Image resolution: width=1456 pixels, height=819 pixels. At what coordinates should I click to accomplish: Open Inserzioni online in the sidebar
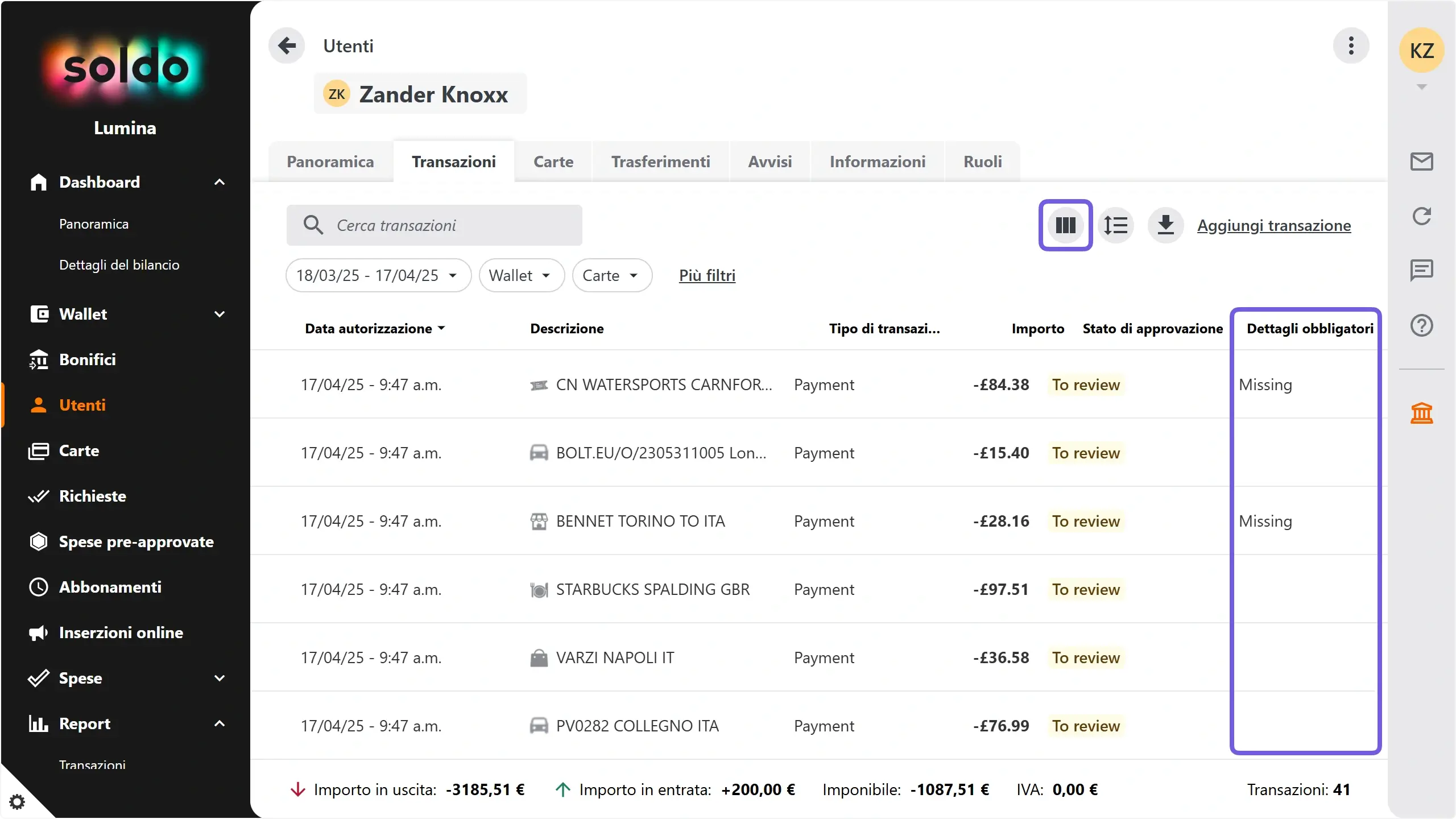[x=121, y=632]
